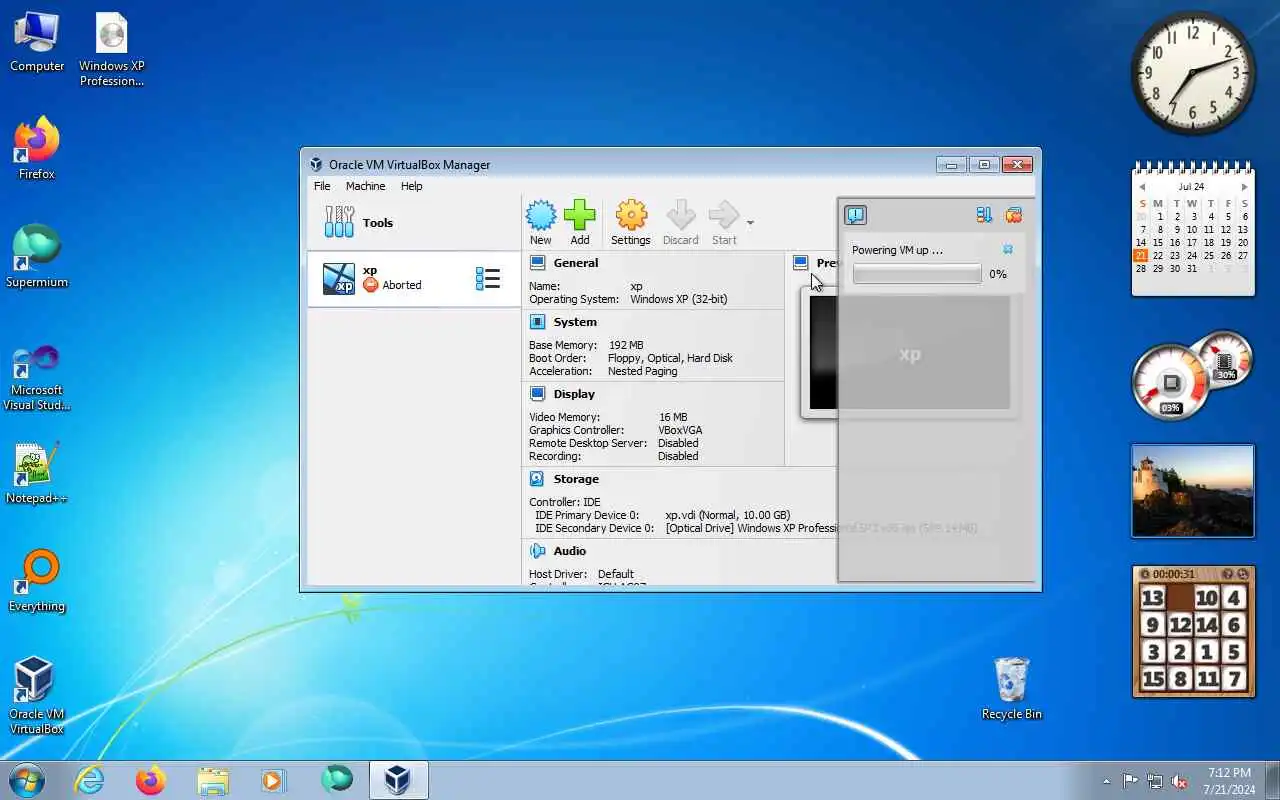Click the Storage section disk icon
The width and height of the screenshot is (1280, 800).
coord(537,479)
